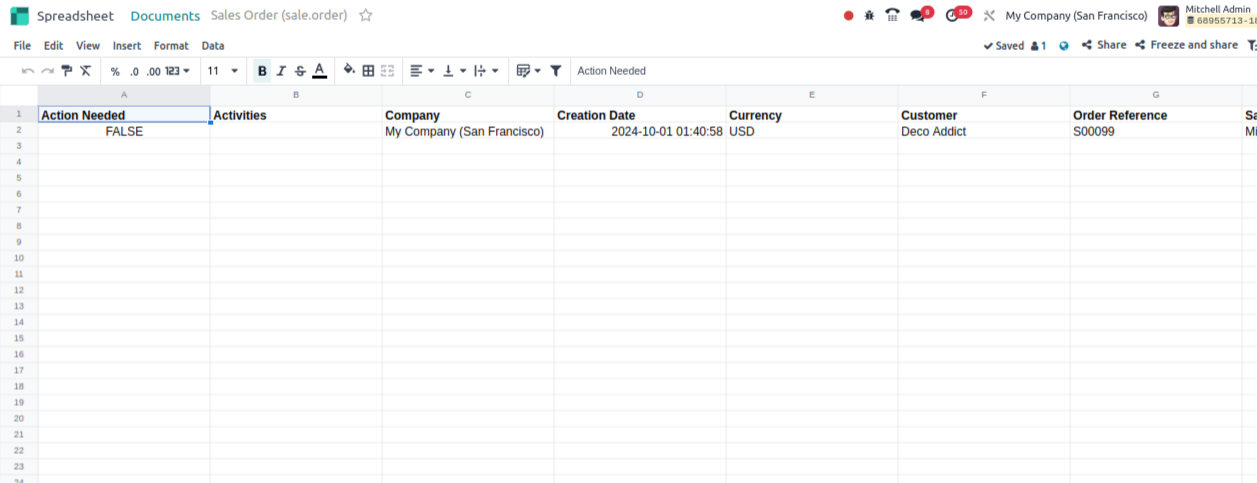Click the paint format brush icon
1257x483 pixels.
tap(67, 71)
